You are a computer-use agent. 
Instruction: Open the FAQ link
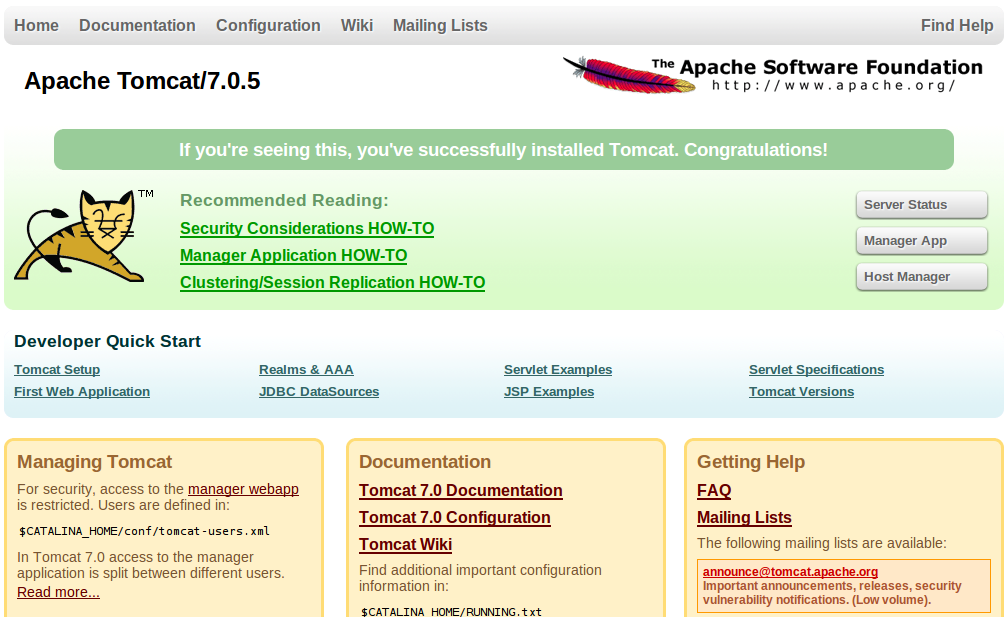[714, 491]
